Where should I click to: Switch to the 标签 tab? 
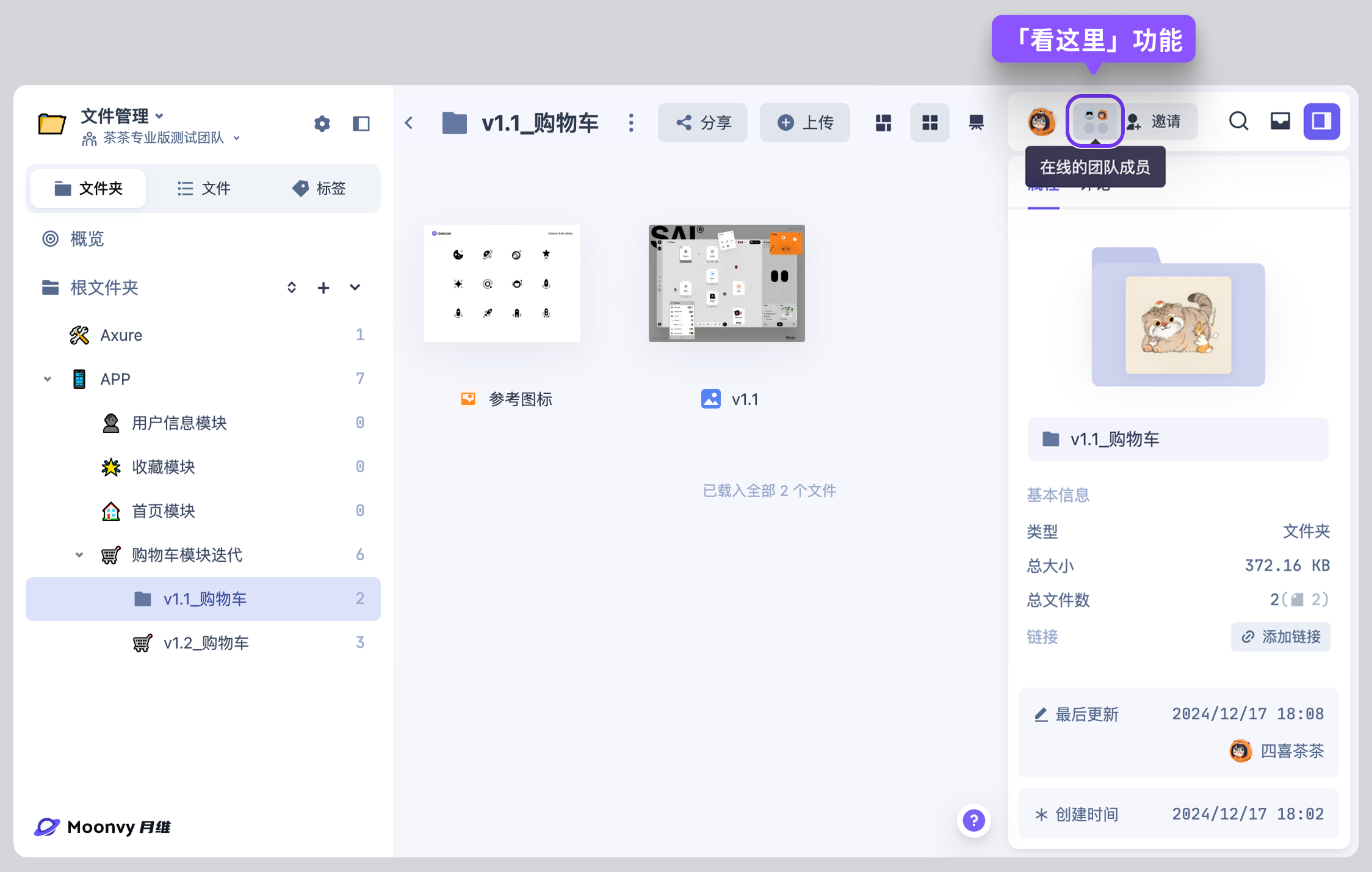pyautogui.click(x=319, y=188)
